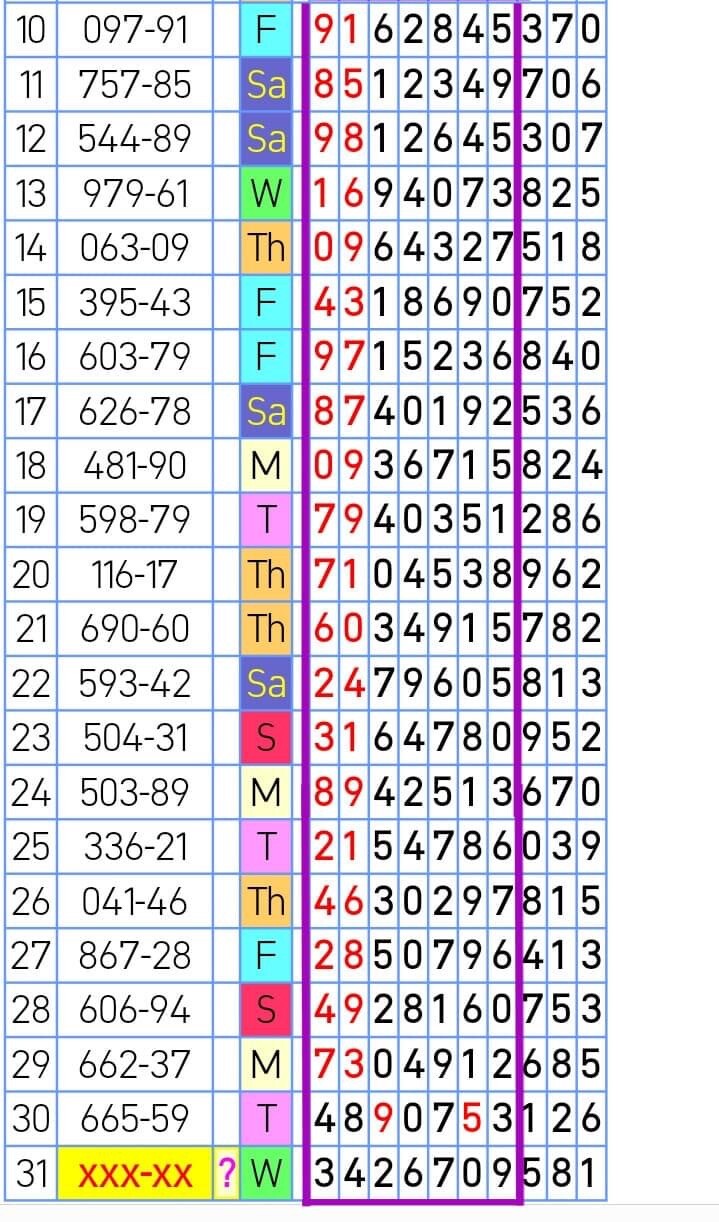Click the M day cell beside 662-37

[x=266, y=1063]
